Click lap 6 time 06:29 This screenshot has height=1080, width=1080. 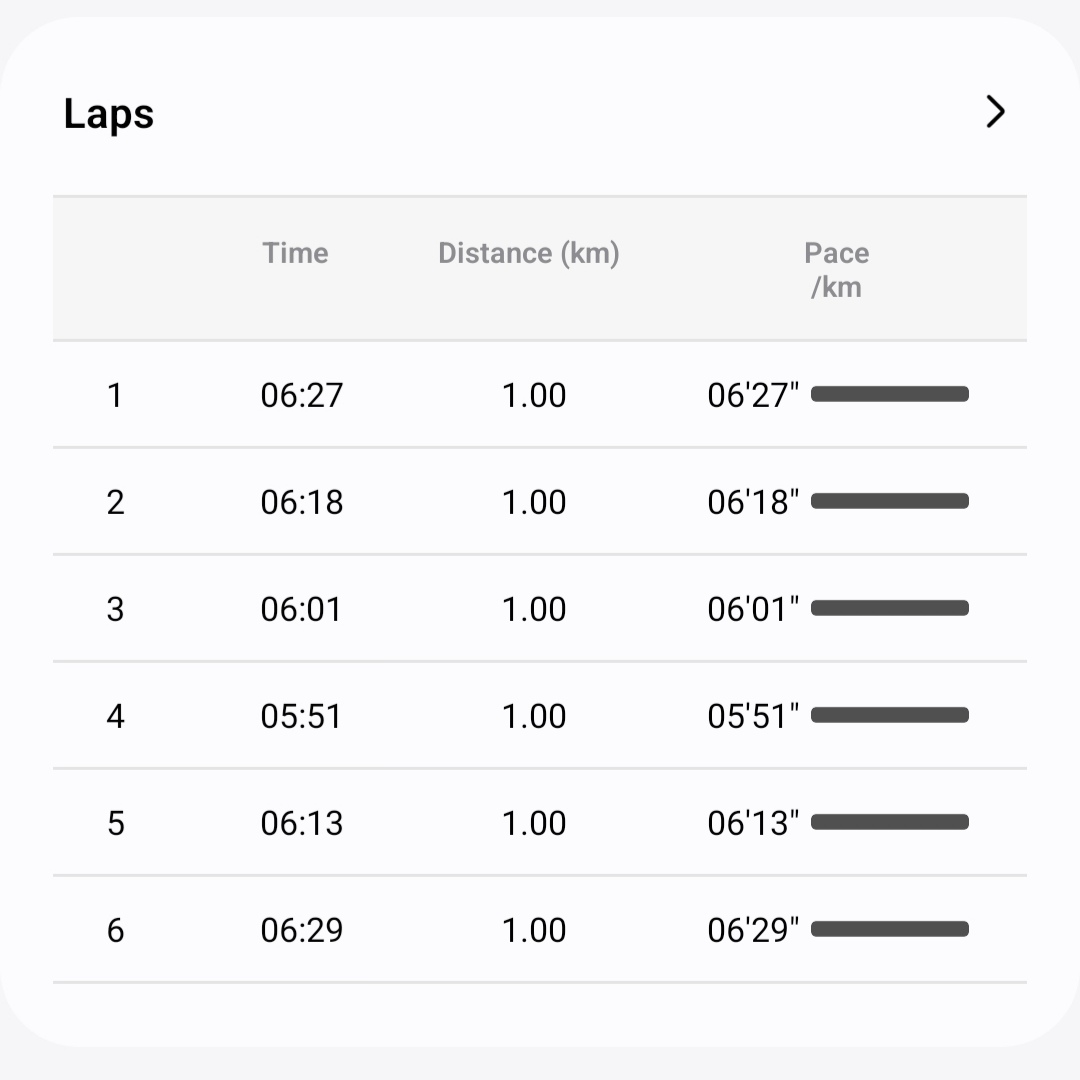302,931
